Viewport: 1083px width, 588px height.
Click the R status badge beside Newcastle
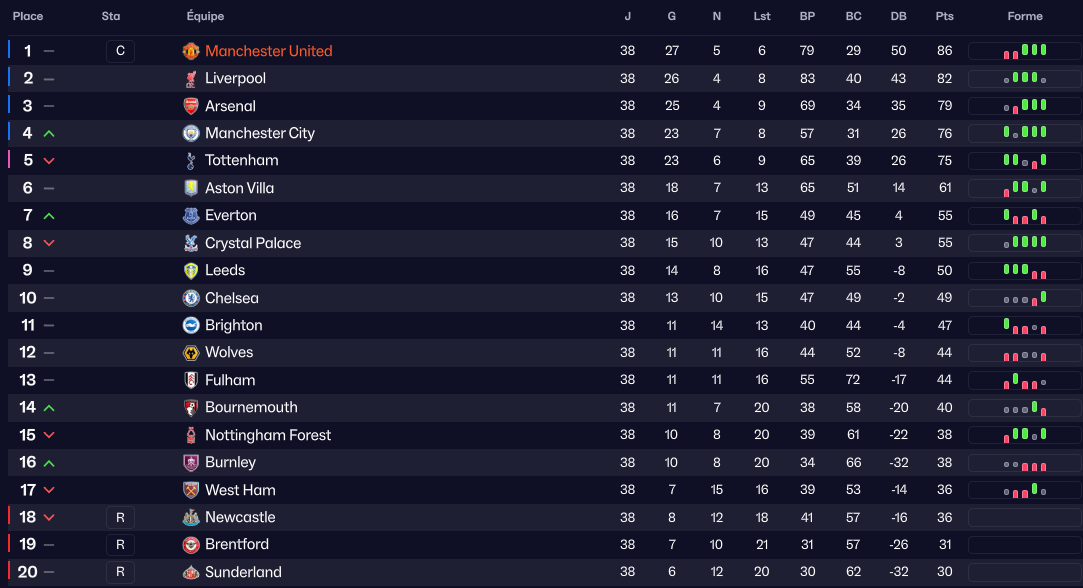(x=119, y=517)
